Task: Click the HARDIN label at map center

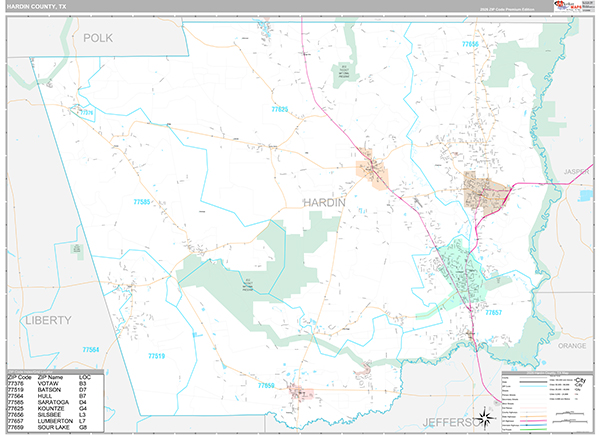Action: 324,203
